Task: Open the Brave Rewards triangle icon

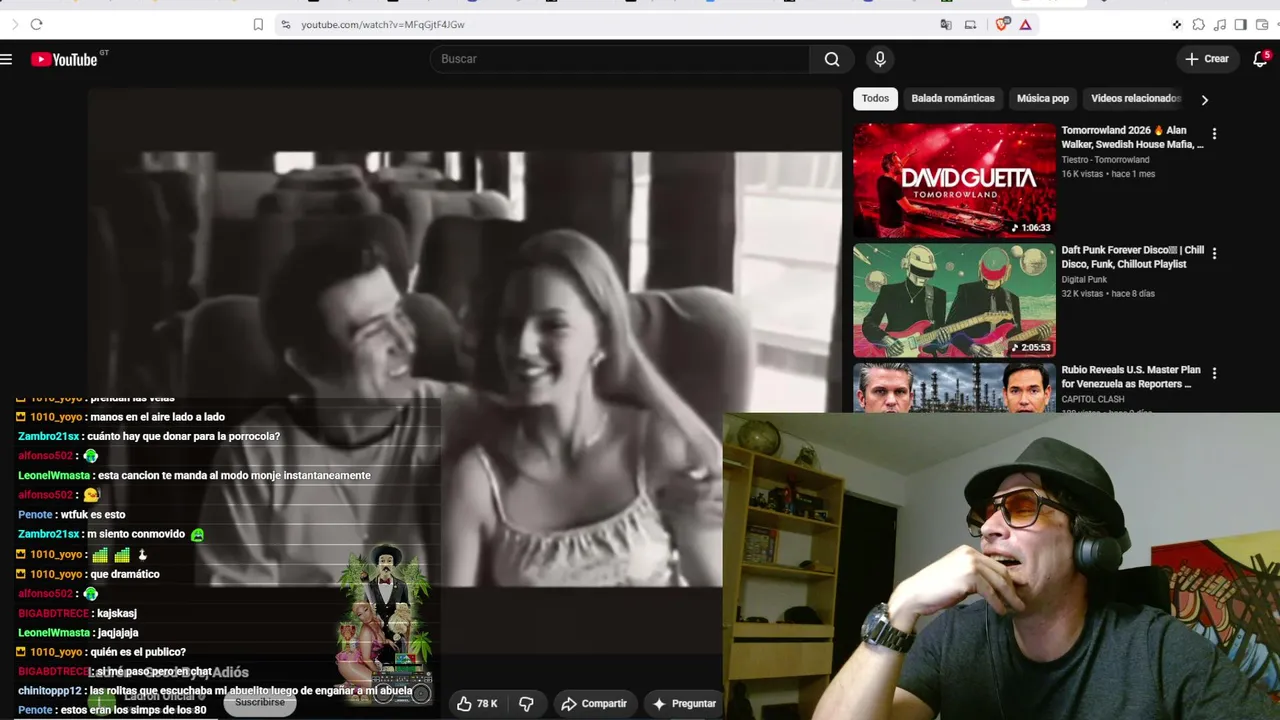Action: [x=1025, y=24]
